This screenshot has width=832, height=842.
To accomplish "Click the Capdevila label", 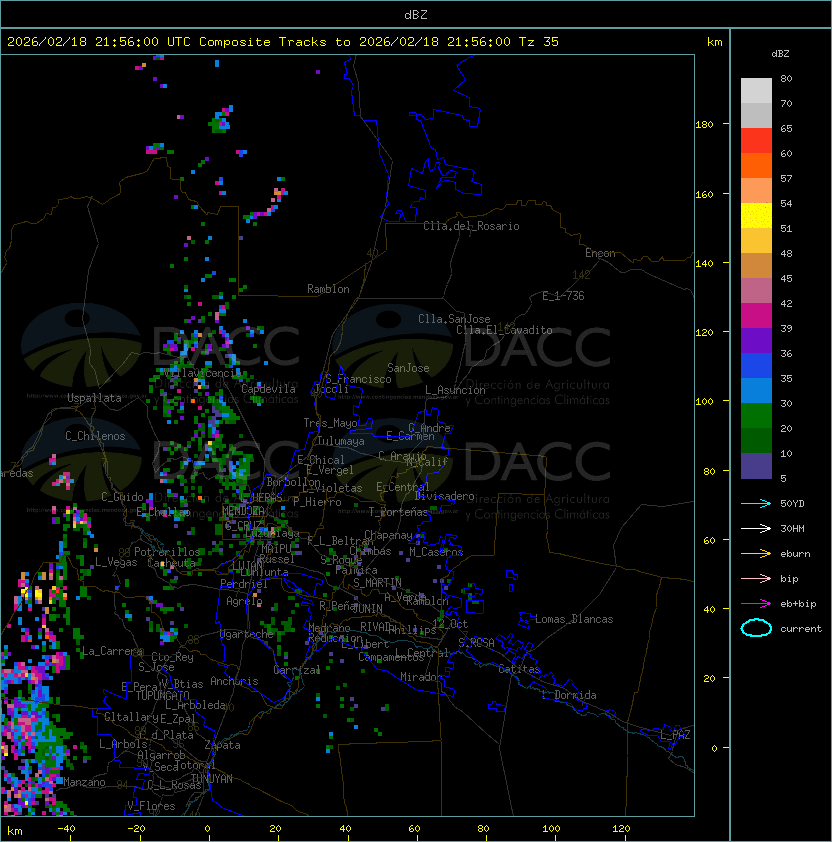I will pos(268,389).
